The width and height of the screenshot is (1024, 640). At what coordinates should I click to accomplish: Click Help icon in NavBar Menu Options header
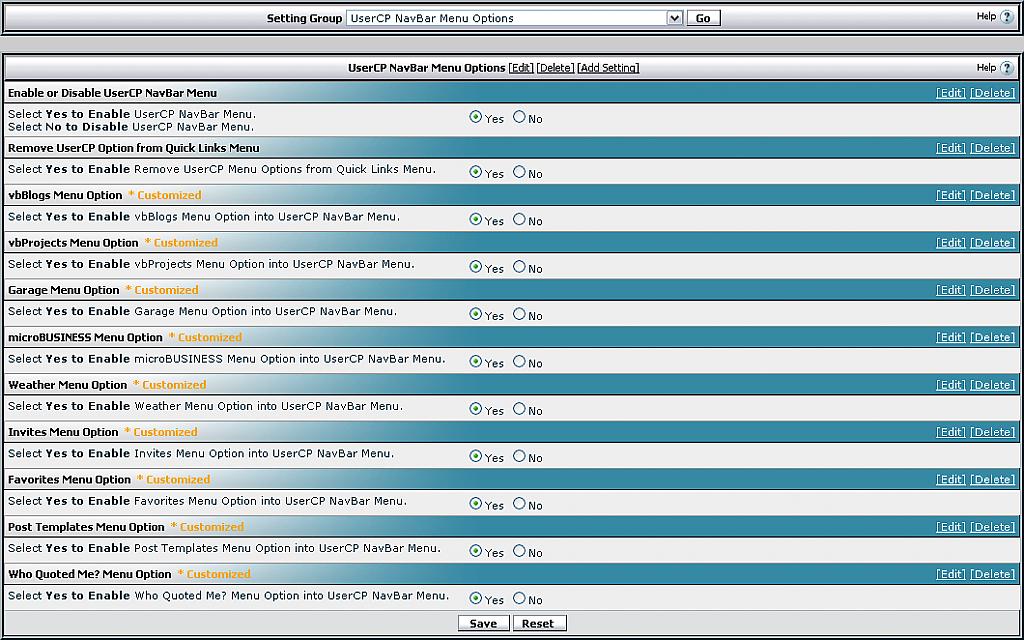[x=1006, y=68]
